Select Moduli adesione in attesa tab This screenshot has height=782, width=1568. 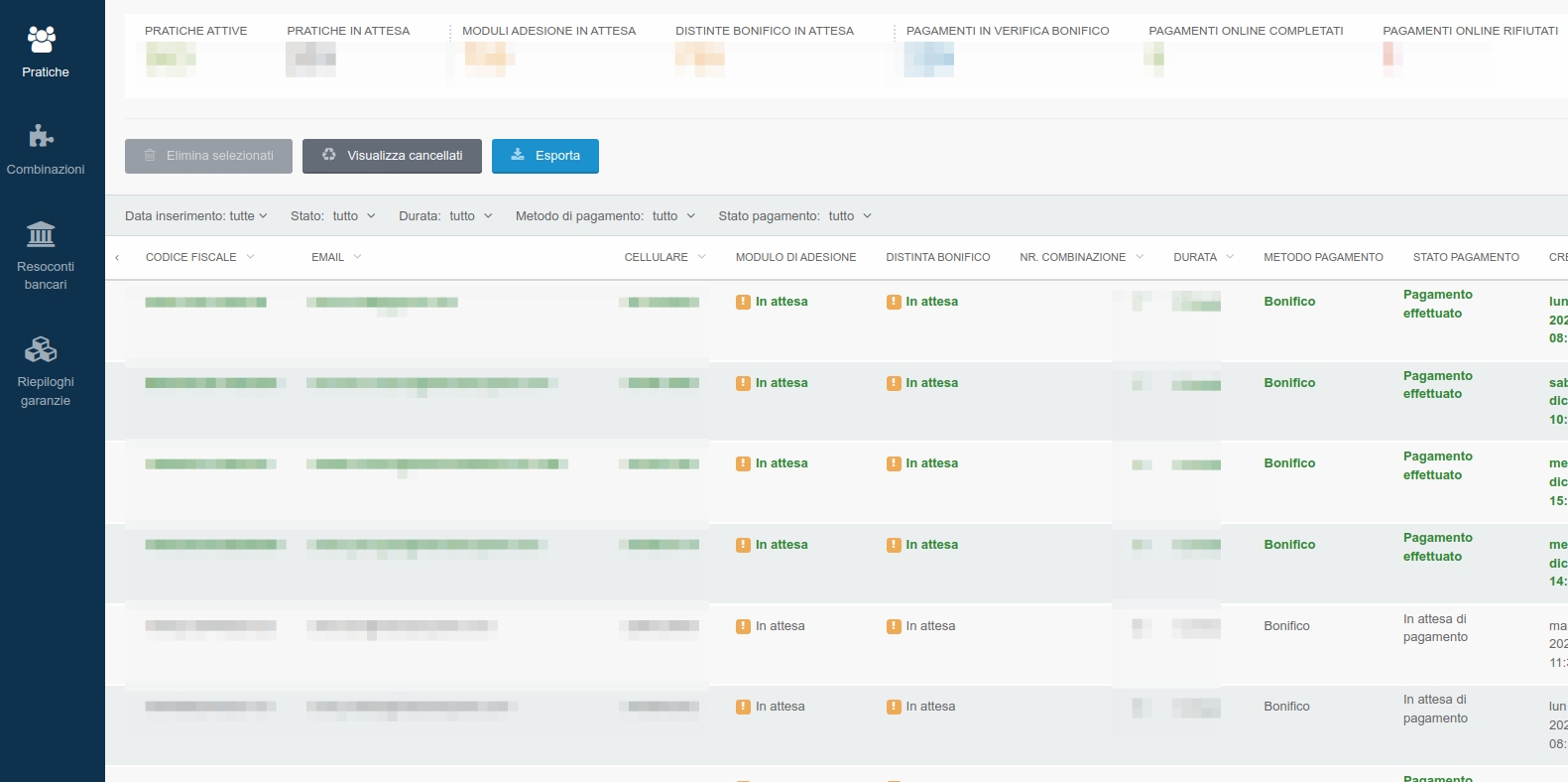(x=548, y=31)
